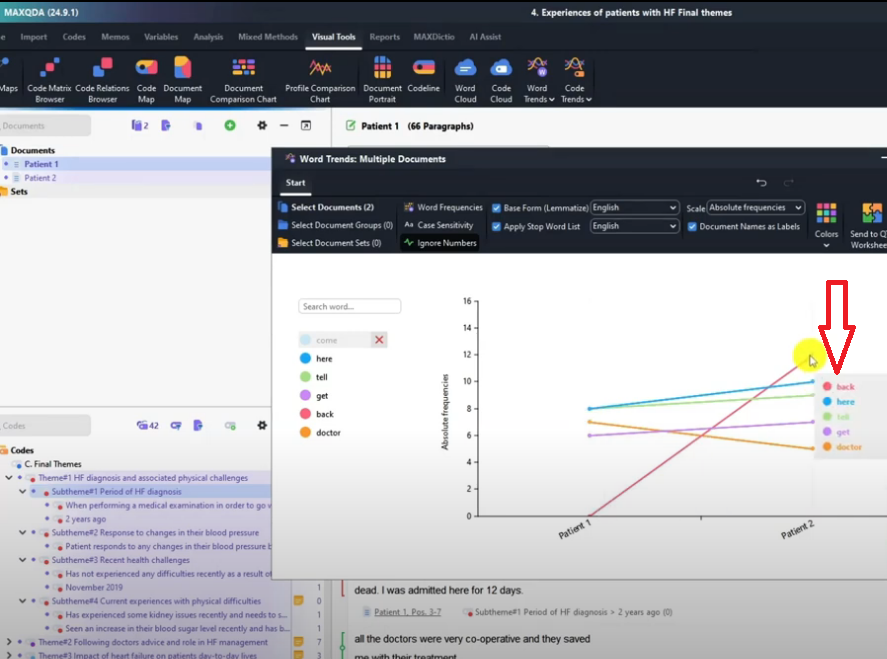Click the Search word input field
Viewport: 887px width, 659px height.
pyautogui.click(x=350, y=306)
